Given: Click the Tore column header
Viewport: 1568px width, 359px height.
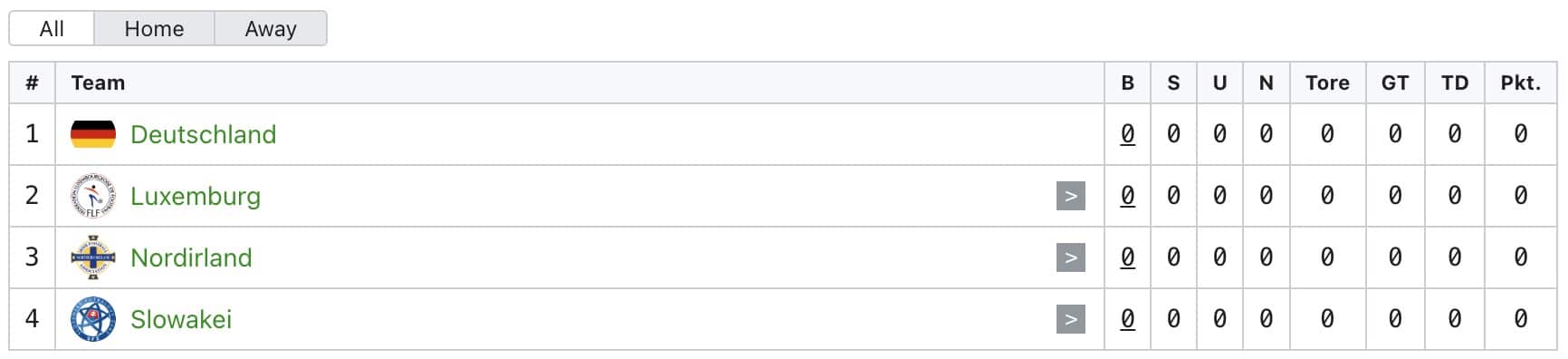Looking at the screenshot, I should 1327,82.
